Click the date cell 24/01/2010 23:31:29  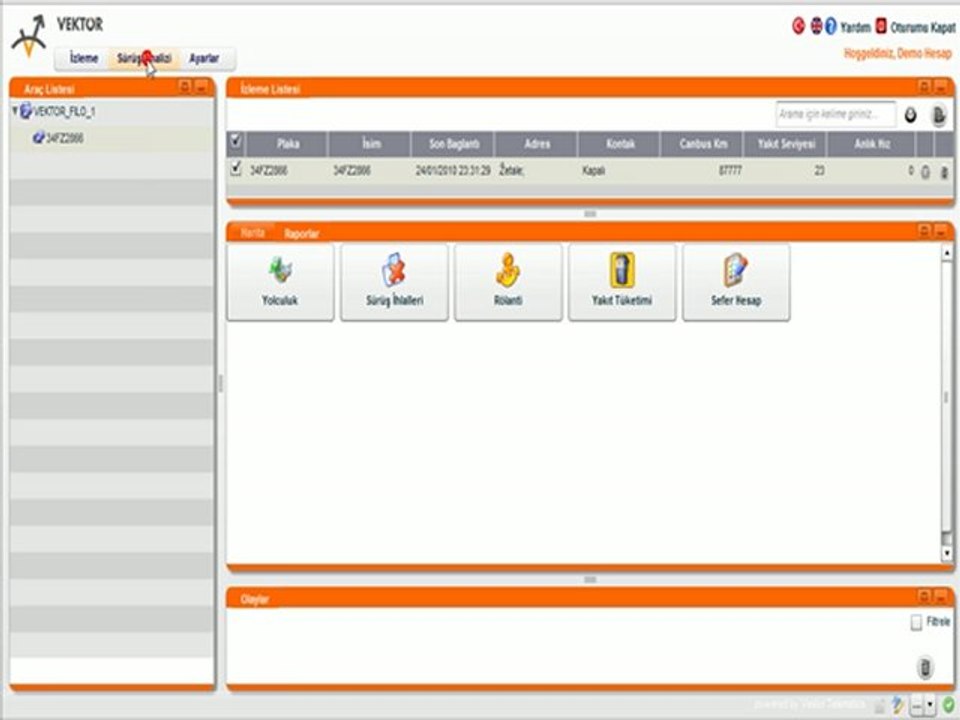[x=453, y=171]
